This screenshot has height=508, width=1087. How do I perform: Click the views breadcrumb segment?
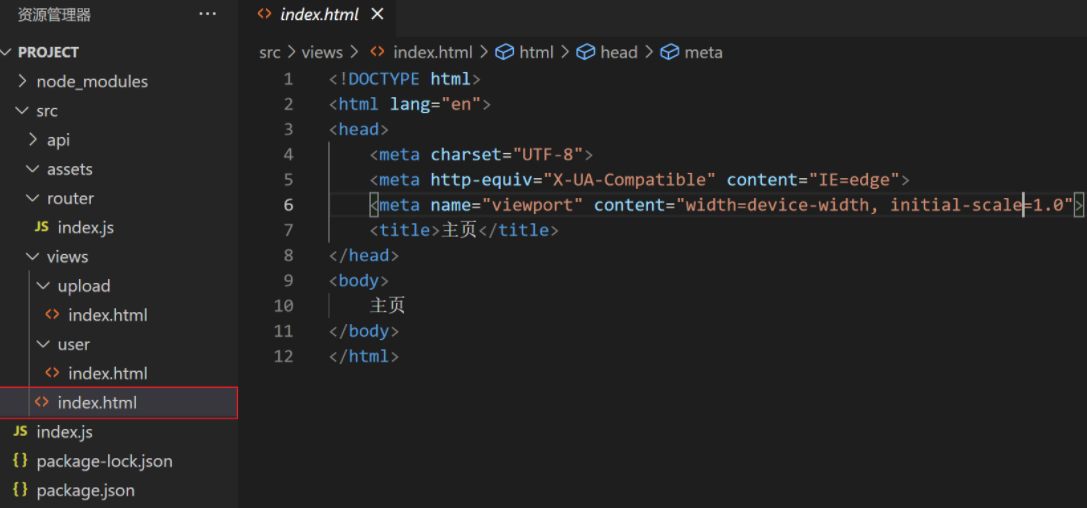[x=322, y=52]
